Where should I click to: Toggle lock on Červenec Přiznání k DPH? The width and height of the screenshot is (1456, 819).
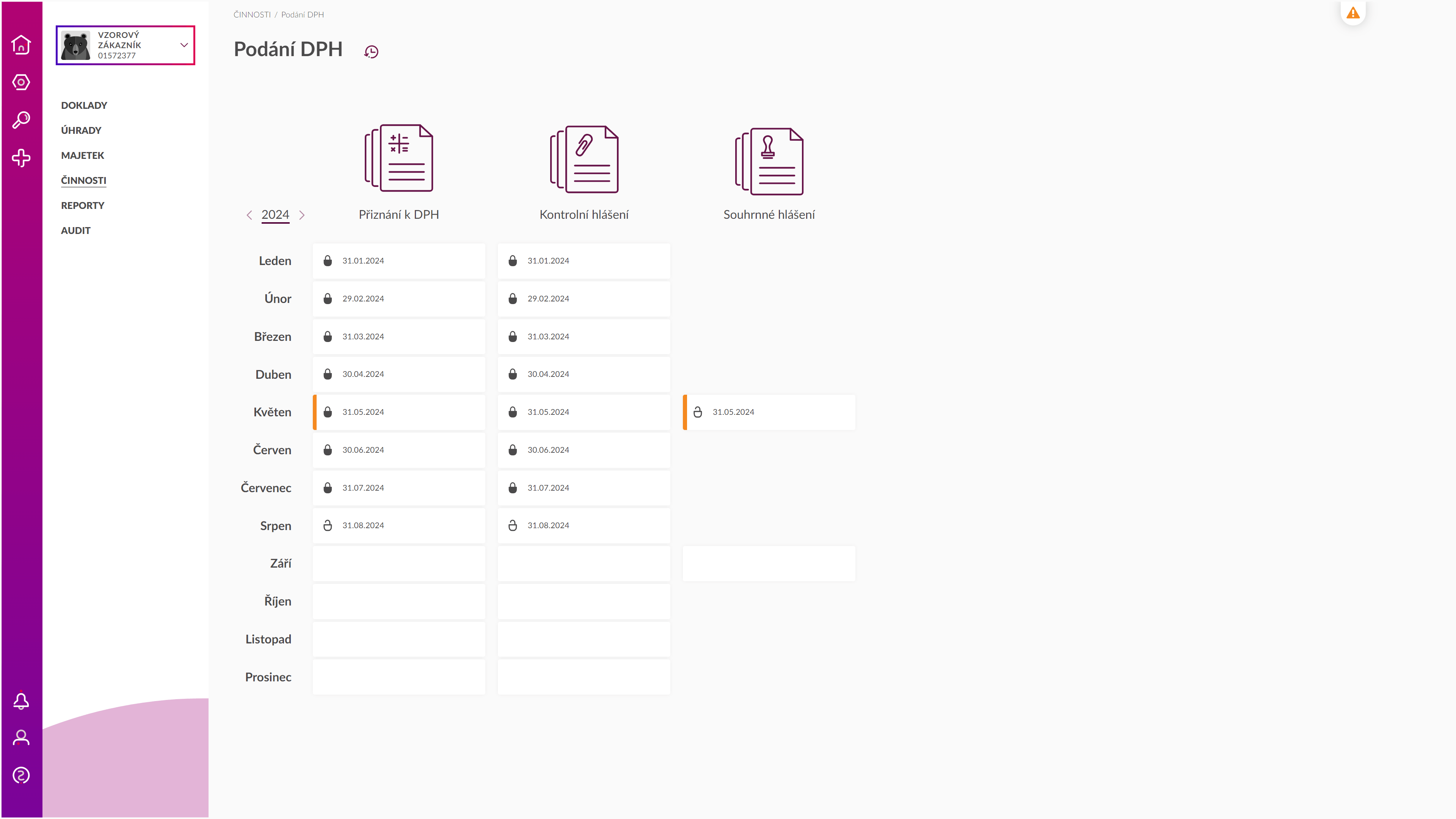327,488
